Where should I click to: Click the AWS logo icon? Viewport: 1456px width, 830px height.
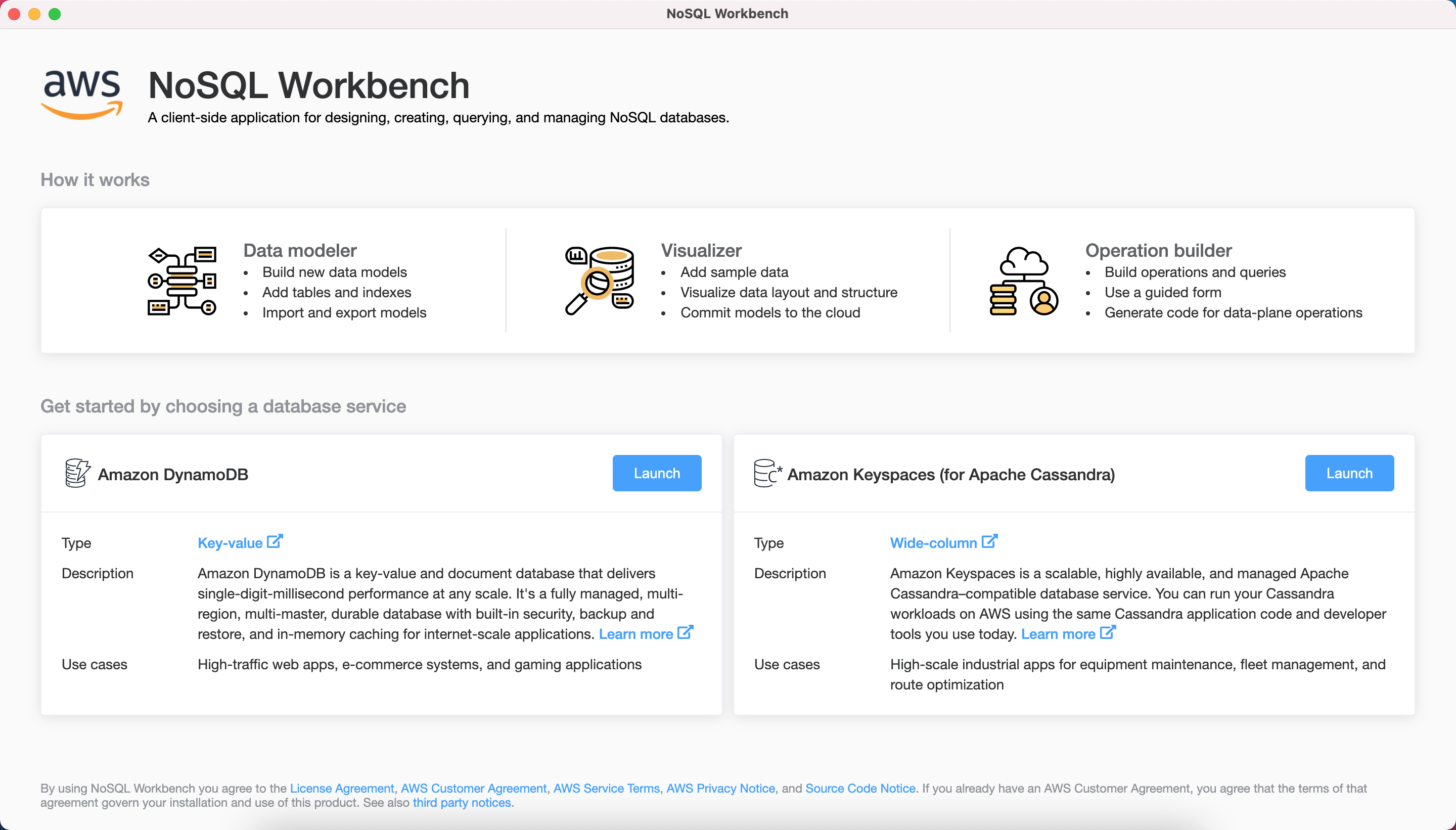coord(82,94)
